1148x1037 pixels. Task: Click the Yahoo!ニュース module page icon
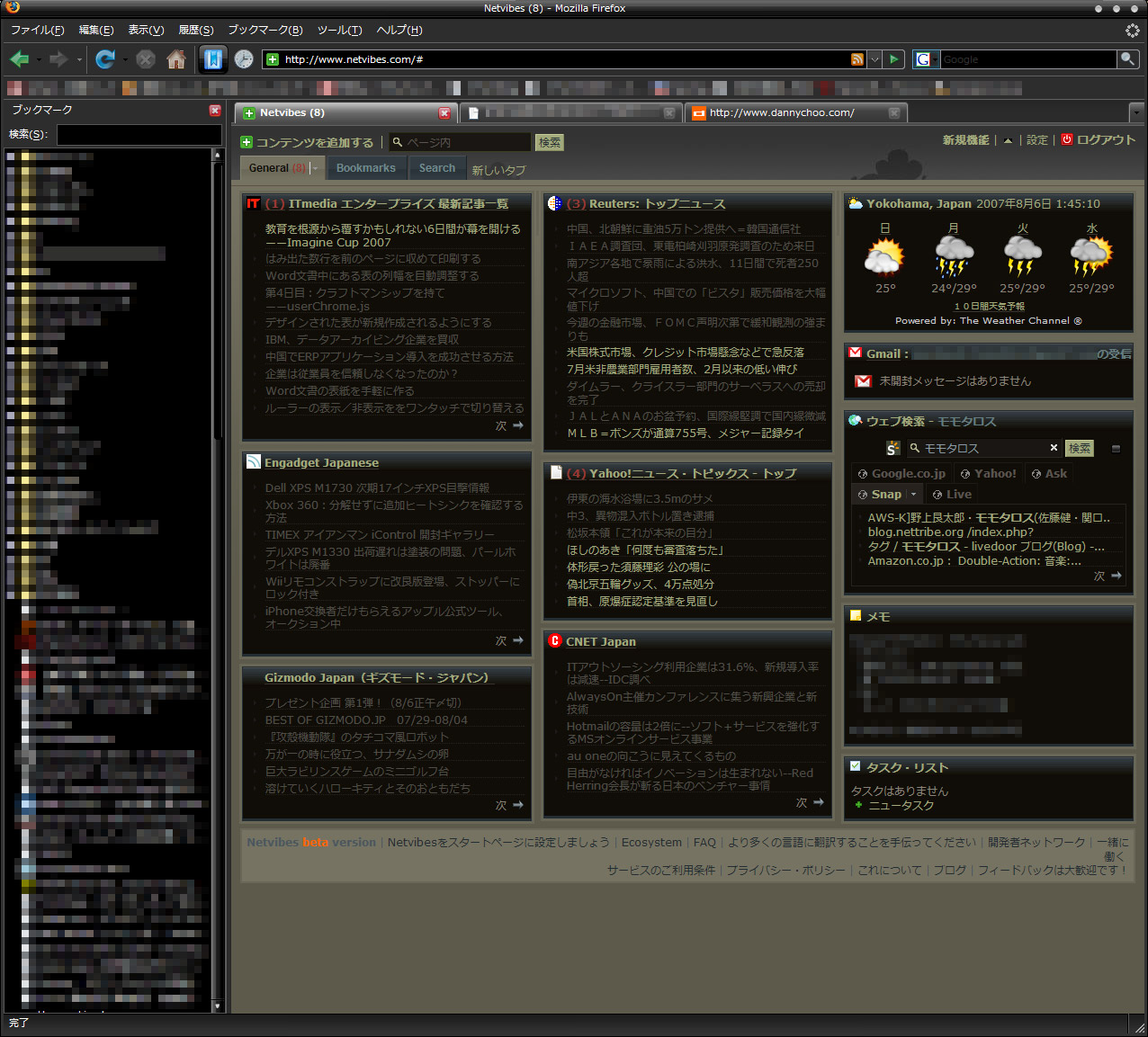[x=556, y=473]
